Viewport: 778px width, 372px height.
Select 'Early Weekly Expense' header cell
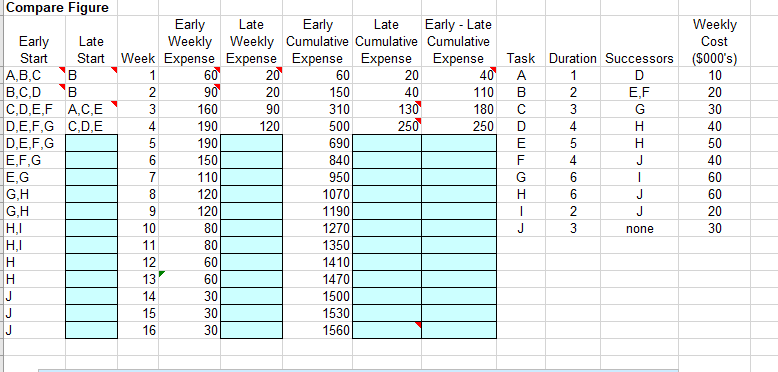pyautogui.click(x=190, y=41)
